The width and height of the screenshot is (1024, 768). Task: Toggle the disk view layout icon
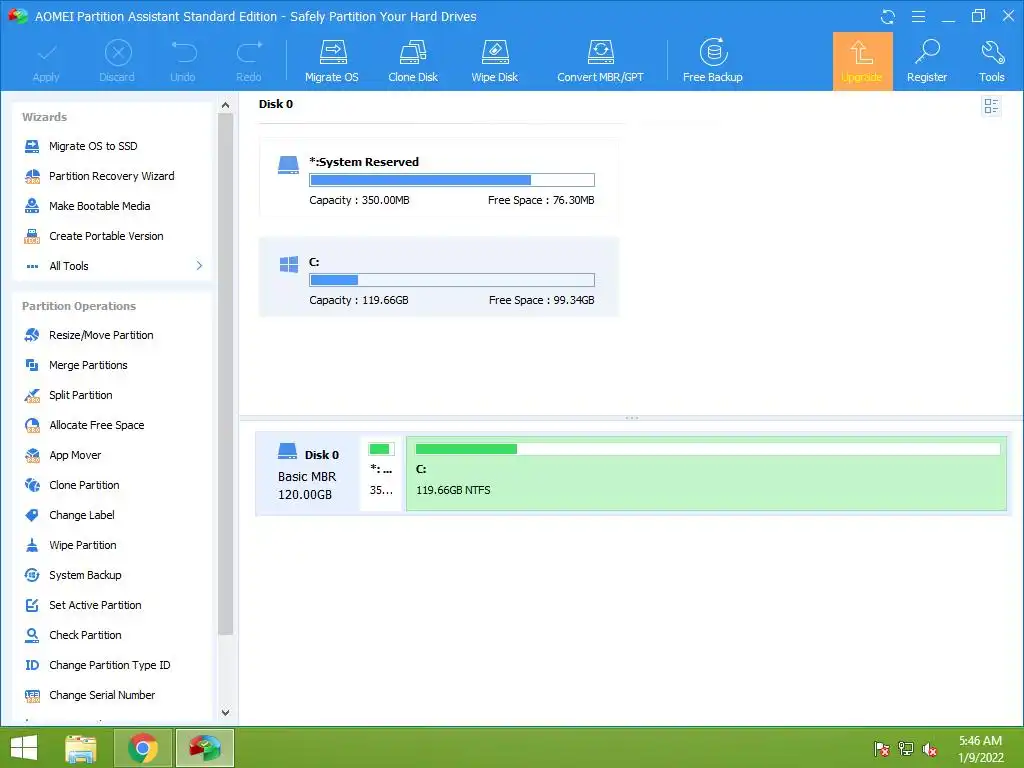[x=991, y=106]
